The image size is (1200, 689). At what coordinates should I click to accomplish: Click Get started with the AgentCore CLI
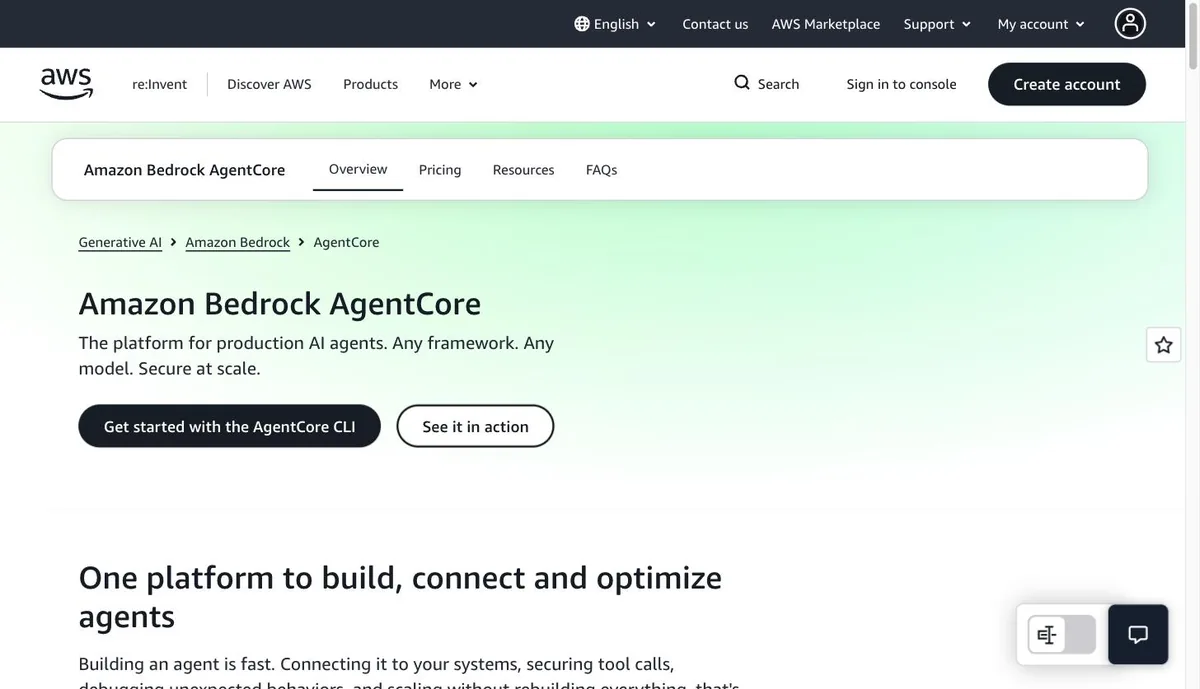pos(229,426)
